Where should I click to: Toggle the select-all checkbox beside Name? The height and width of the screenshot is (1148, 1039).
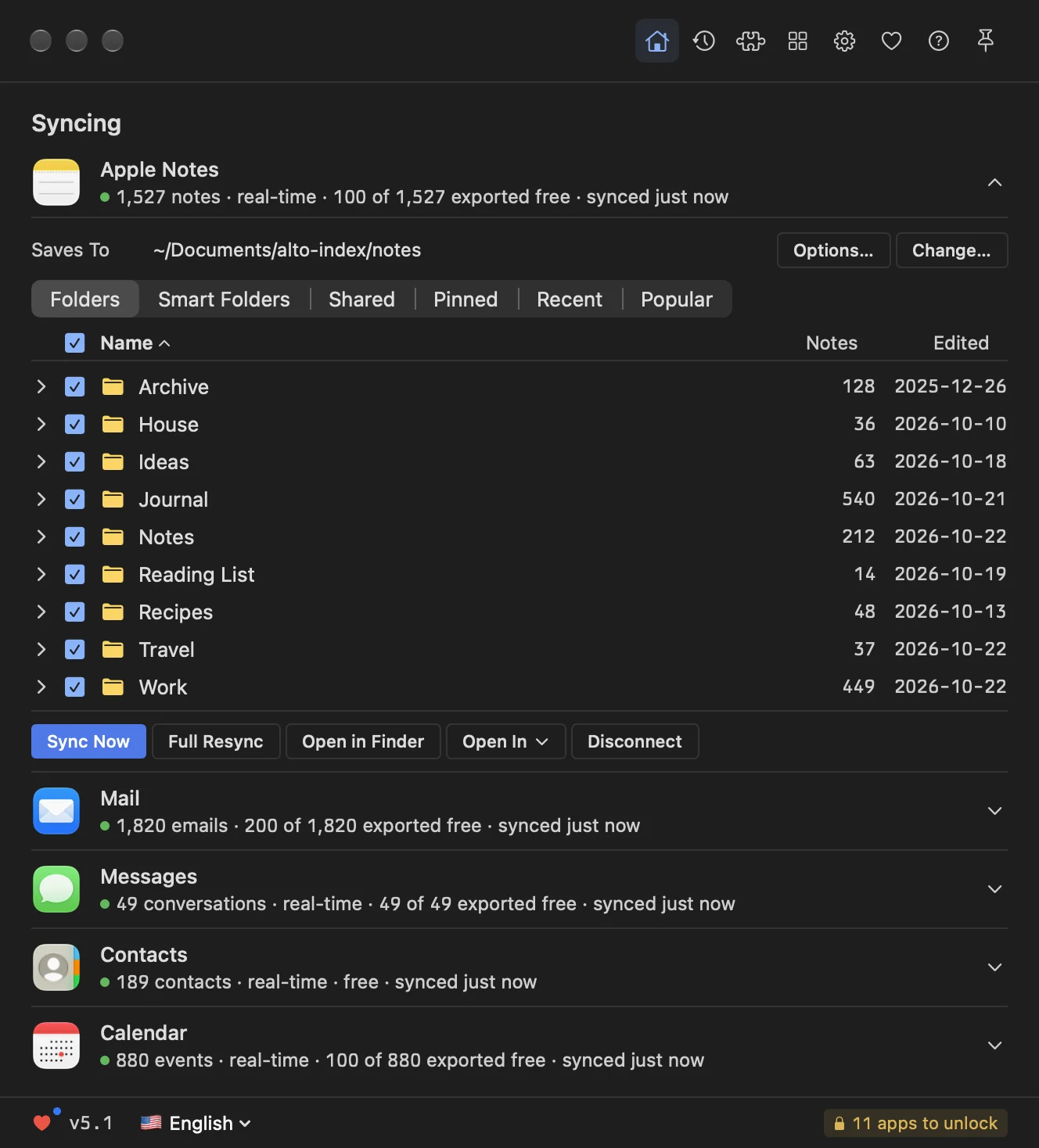click(x=74, y=343)
